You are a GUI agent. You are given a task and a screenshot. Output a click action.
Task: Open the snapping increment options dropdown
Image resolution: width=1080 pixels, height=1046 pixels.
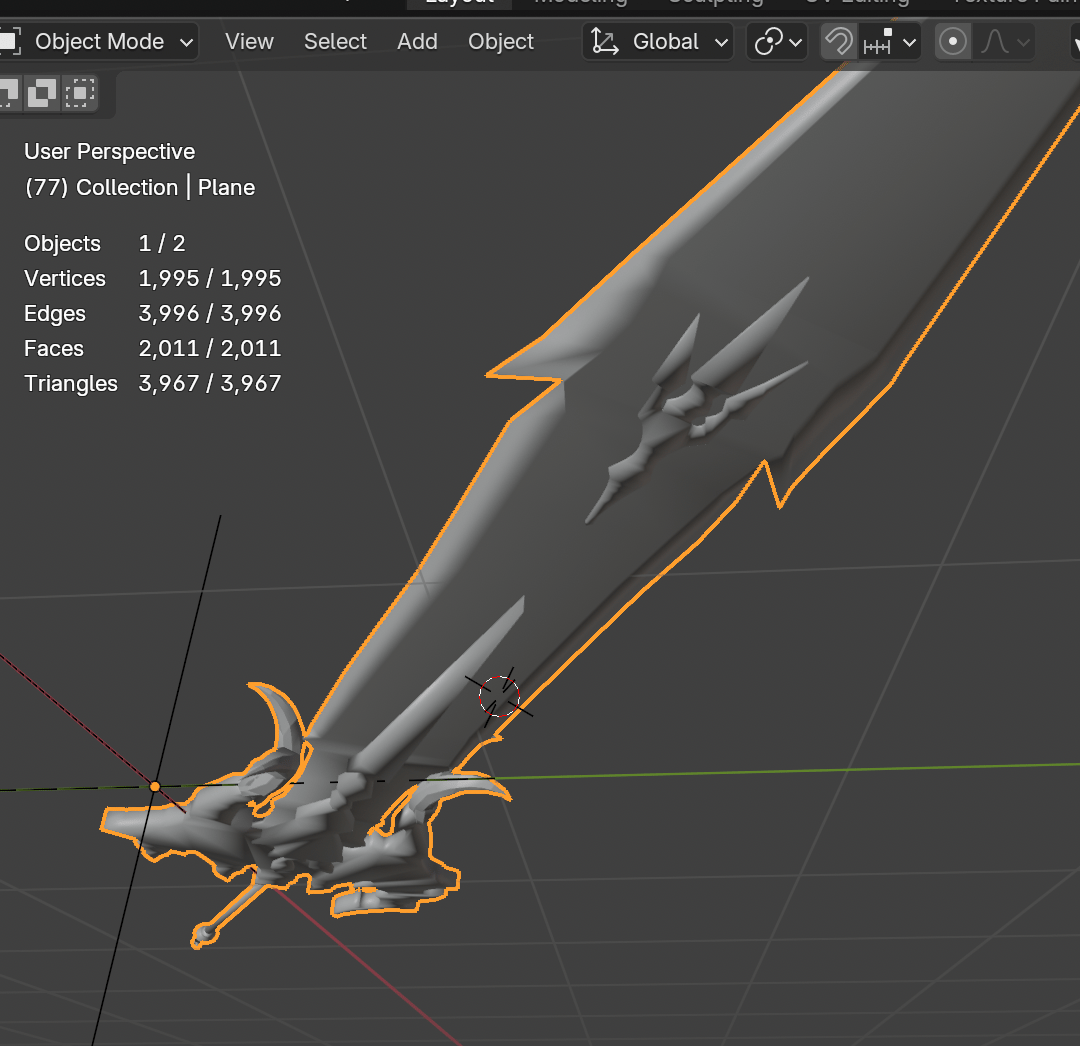click(x=889, y=42)
